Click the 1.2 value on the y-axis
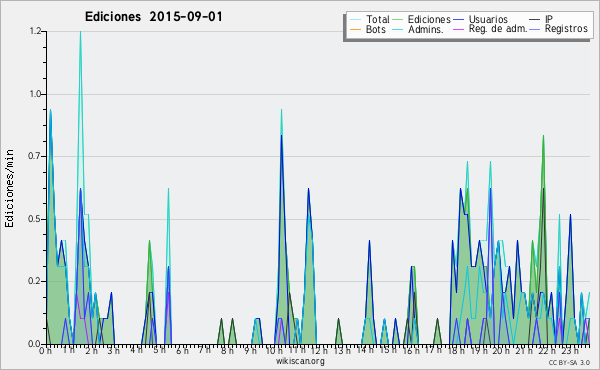600x370 pixels. (35, 31)
